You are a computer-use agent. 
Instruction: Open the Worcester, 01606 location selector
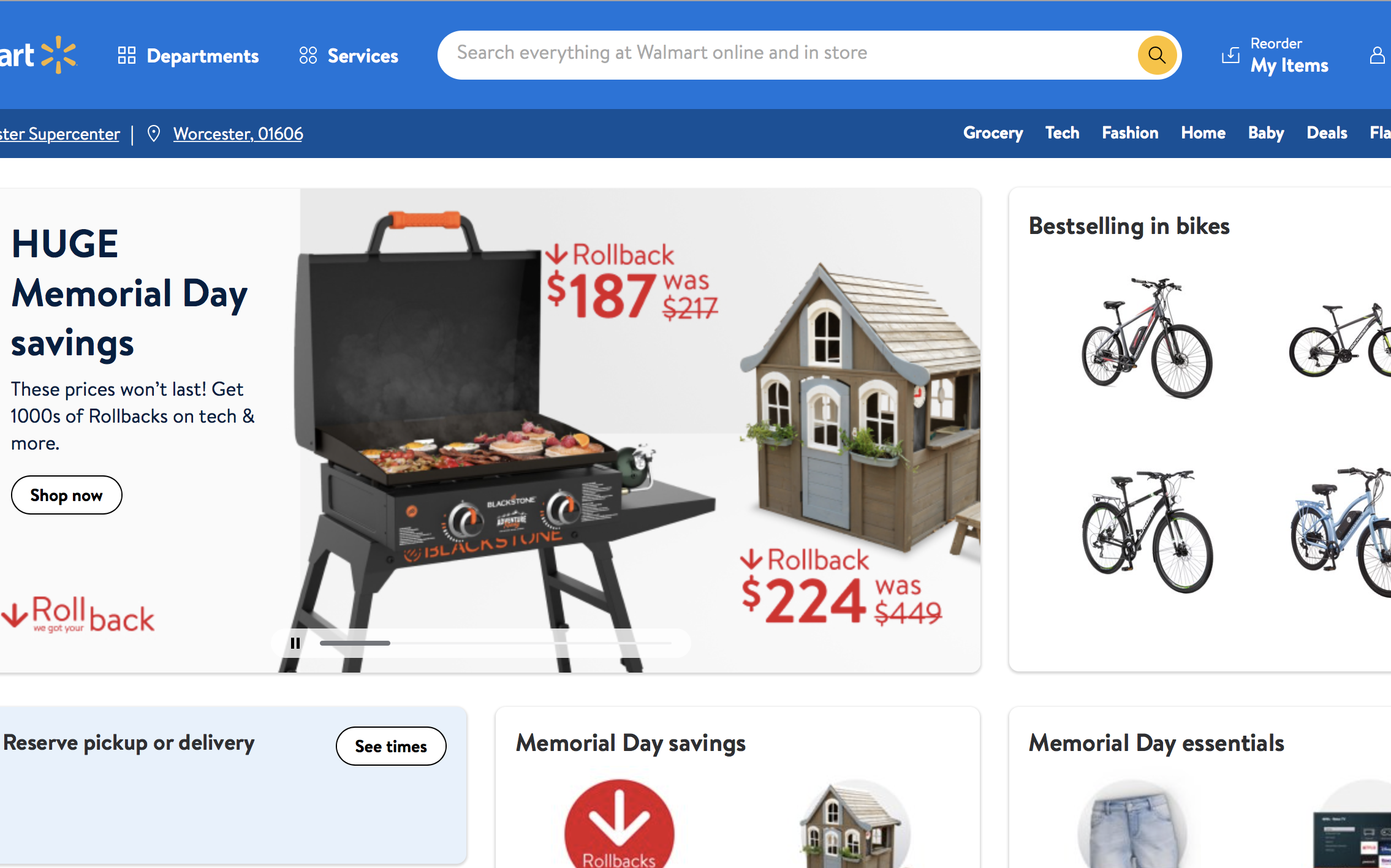tap(238, 134)
